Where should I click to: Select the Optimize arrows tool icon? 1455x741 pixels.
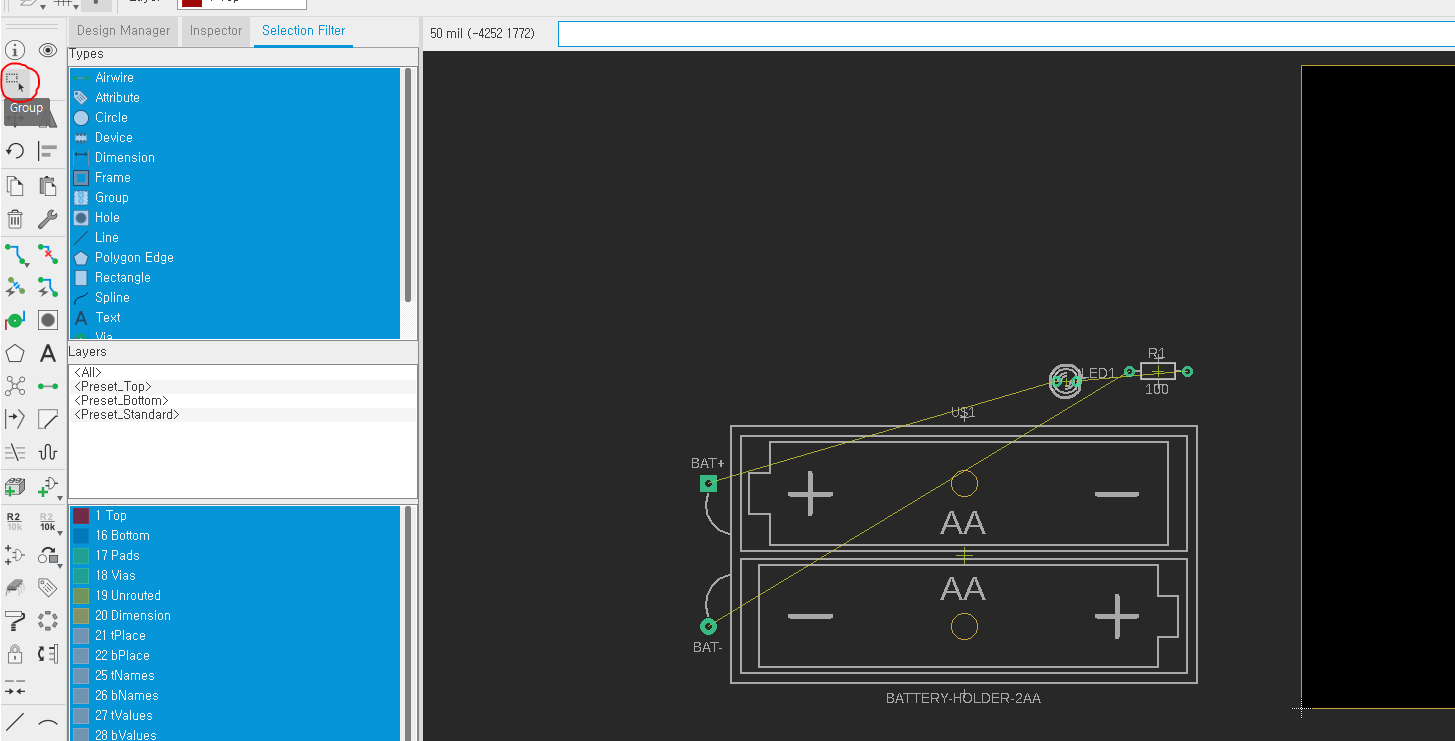tap(15, 688)
